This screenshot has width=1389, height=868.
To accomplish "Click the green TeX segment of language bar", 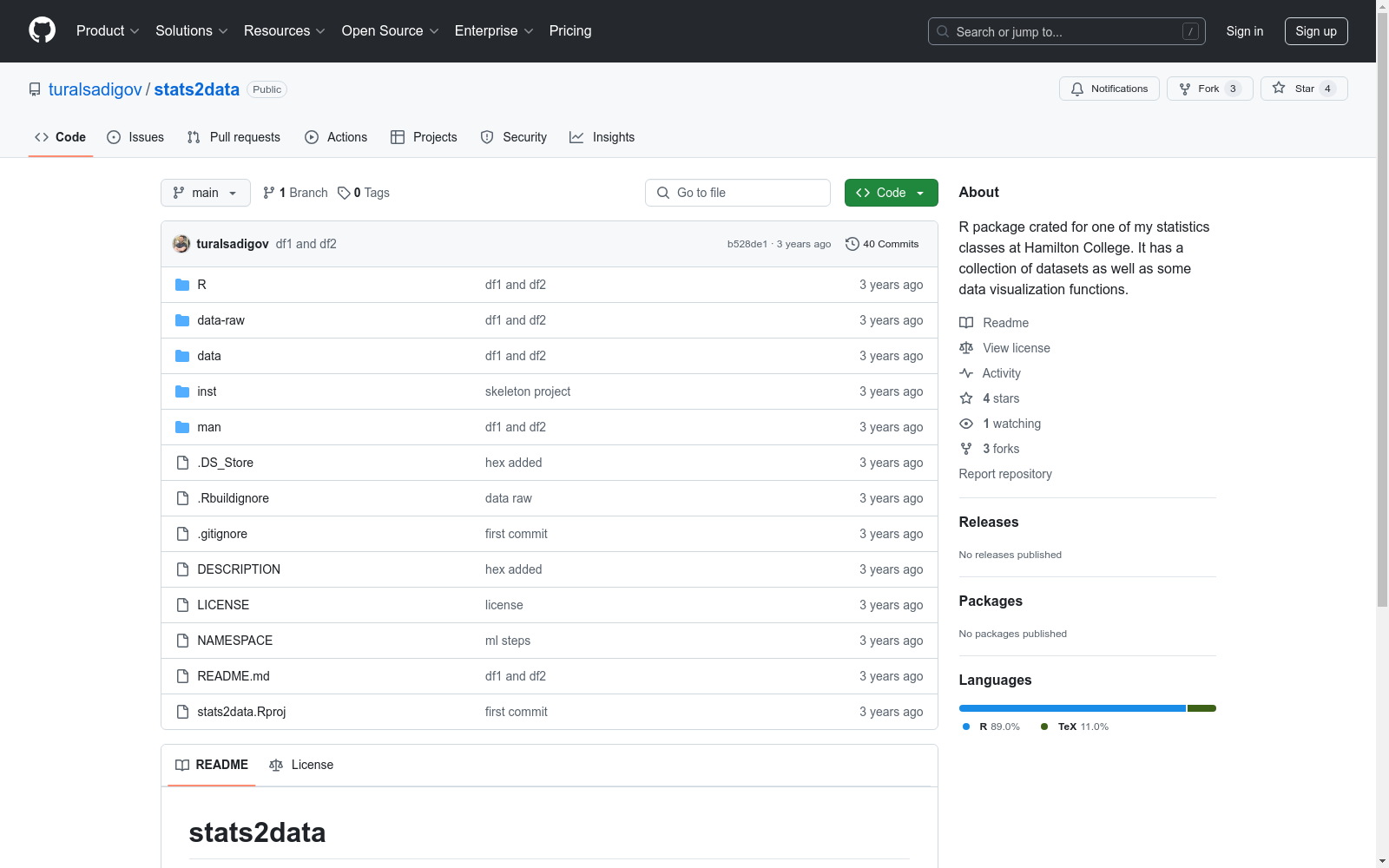I will 1201,708.
